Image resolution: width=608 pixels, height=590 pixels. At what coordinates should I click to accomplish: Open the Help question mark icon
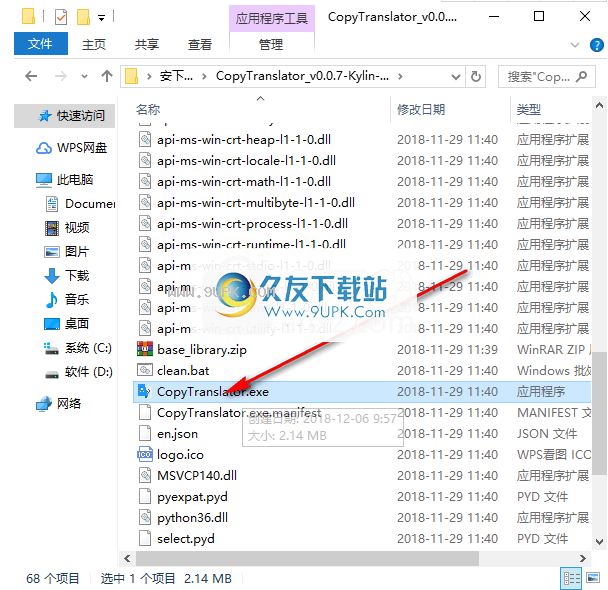point(596,45)
